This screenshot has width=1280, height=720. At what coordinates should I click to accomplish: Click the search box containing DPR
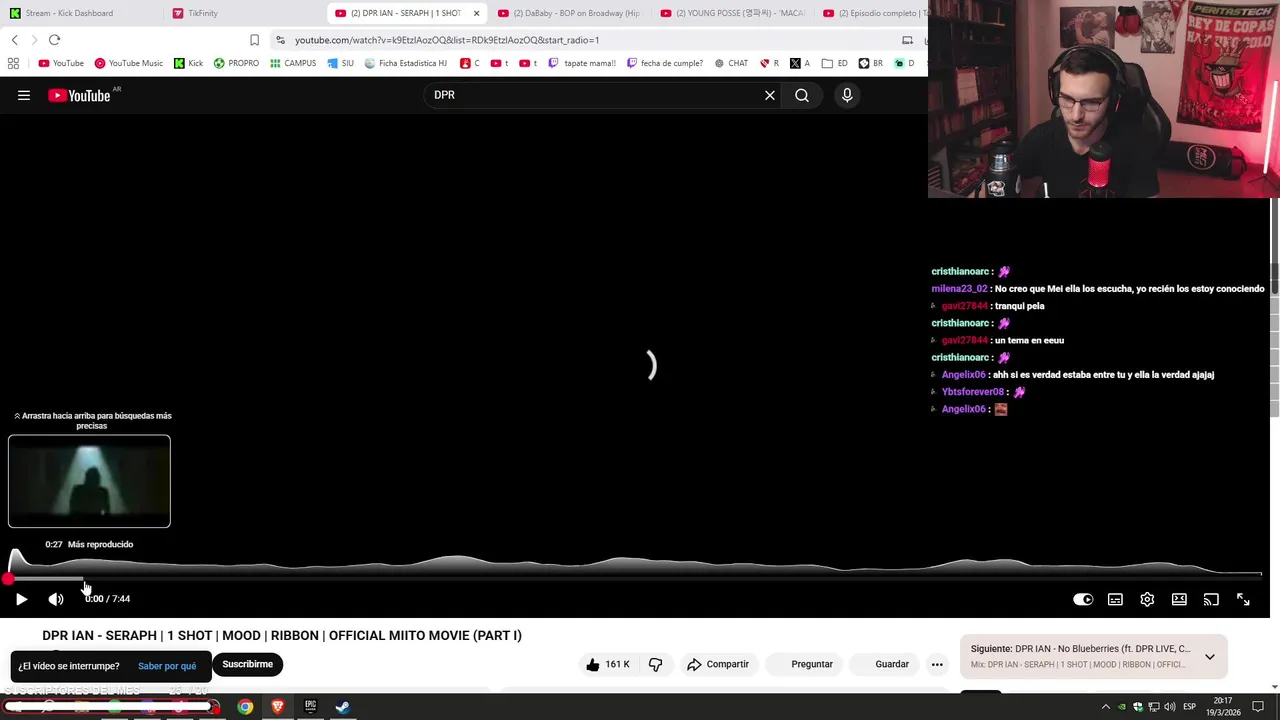(x=595, y=95)
